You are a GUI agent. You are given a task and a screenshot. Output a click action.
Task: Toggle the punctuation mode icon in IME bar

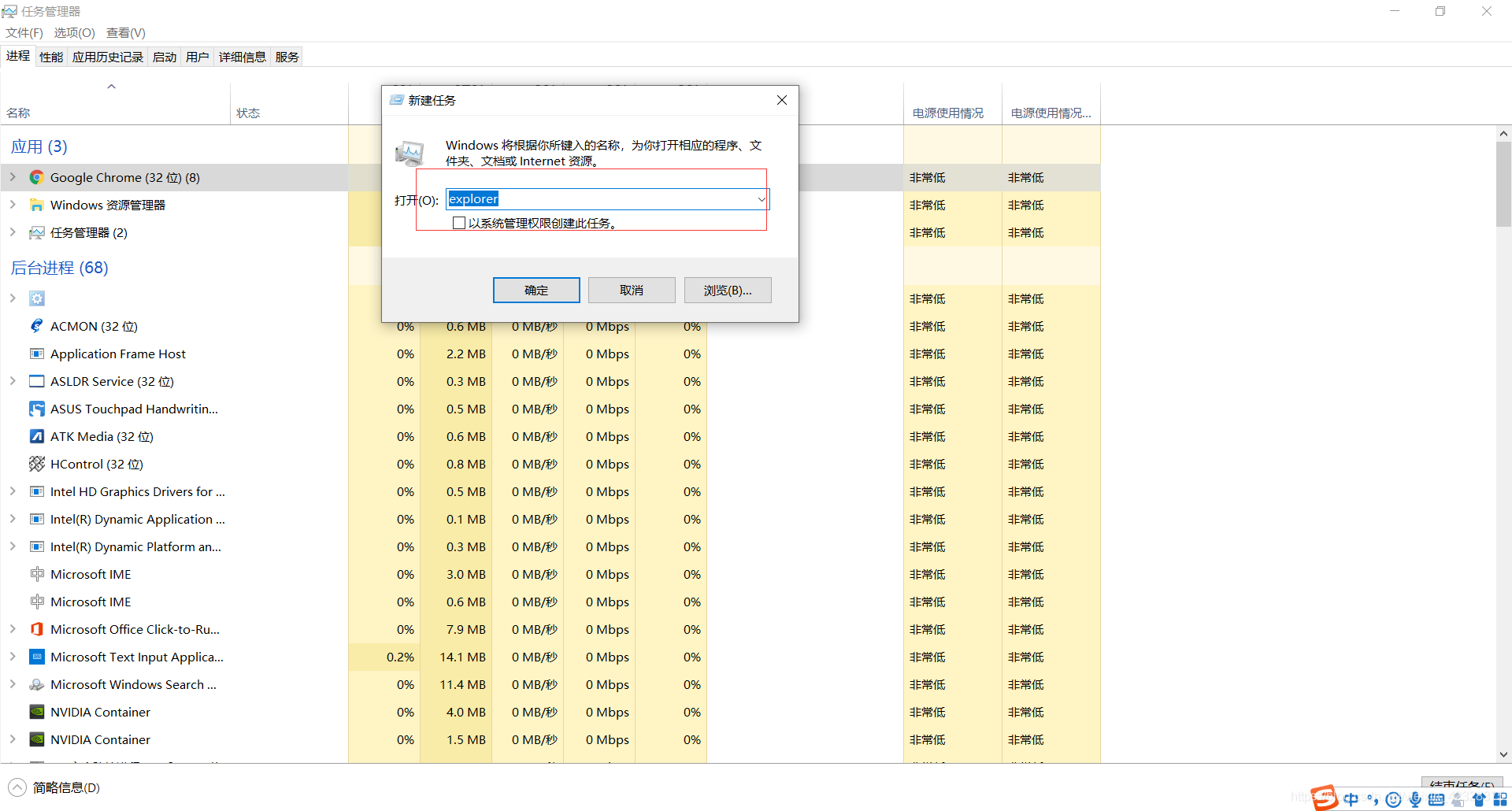click(1373, 799)
